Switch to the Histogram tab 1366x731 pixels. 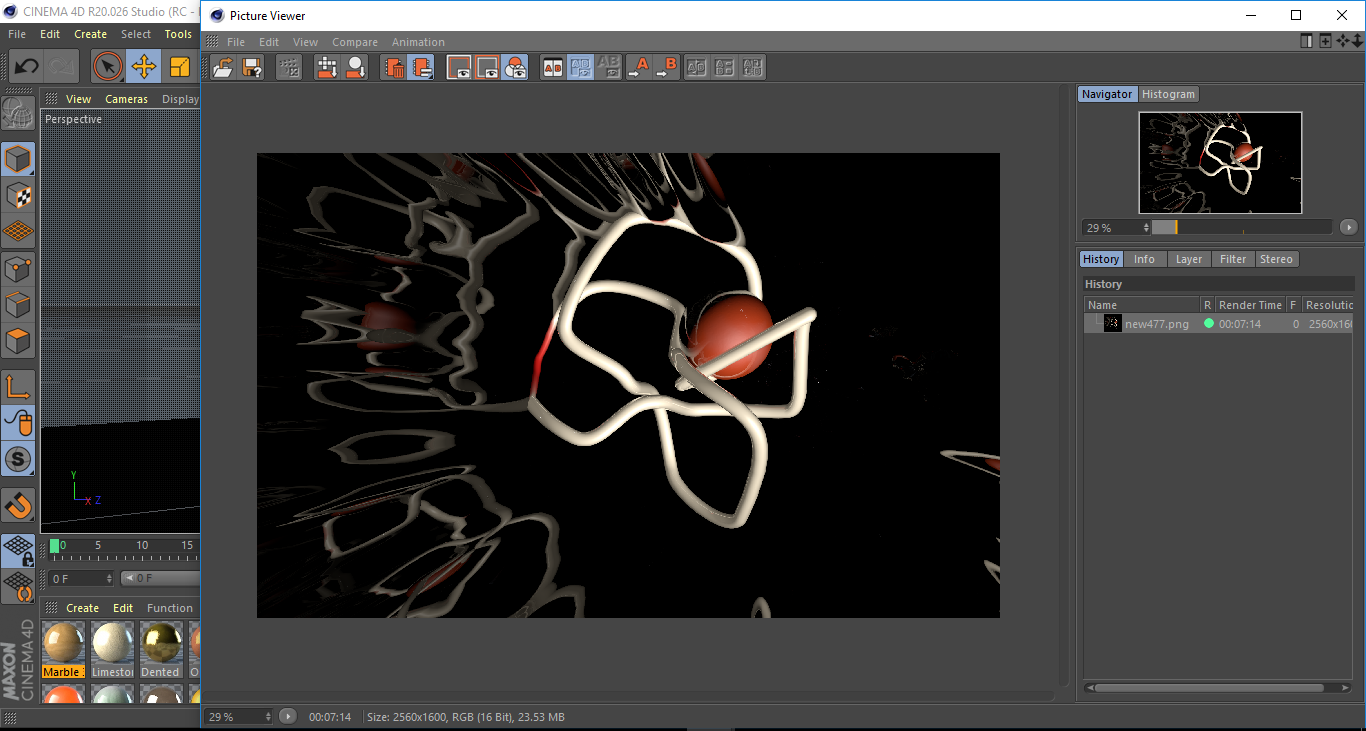1168,94
